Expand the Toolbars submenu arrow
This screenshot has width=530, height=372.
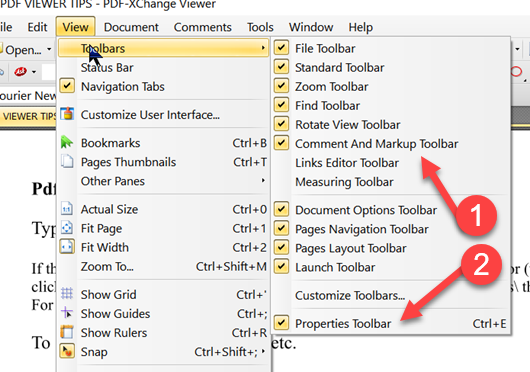263,48
